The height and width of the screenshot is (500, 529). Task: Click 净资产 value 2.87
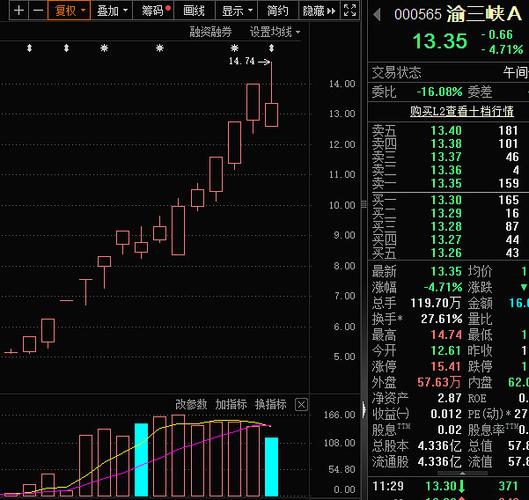coord(449,398)
